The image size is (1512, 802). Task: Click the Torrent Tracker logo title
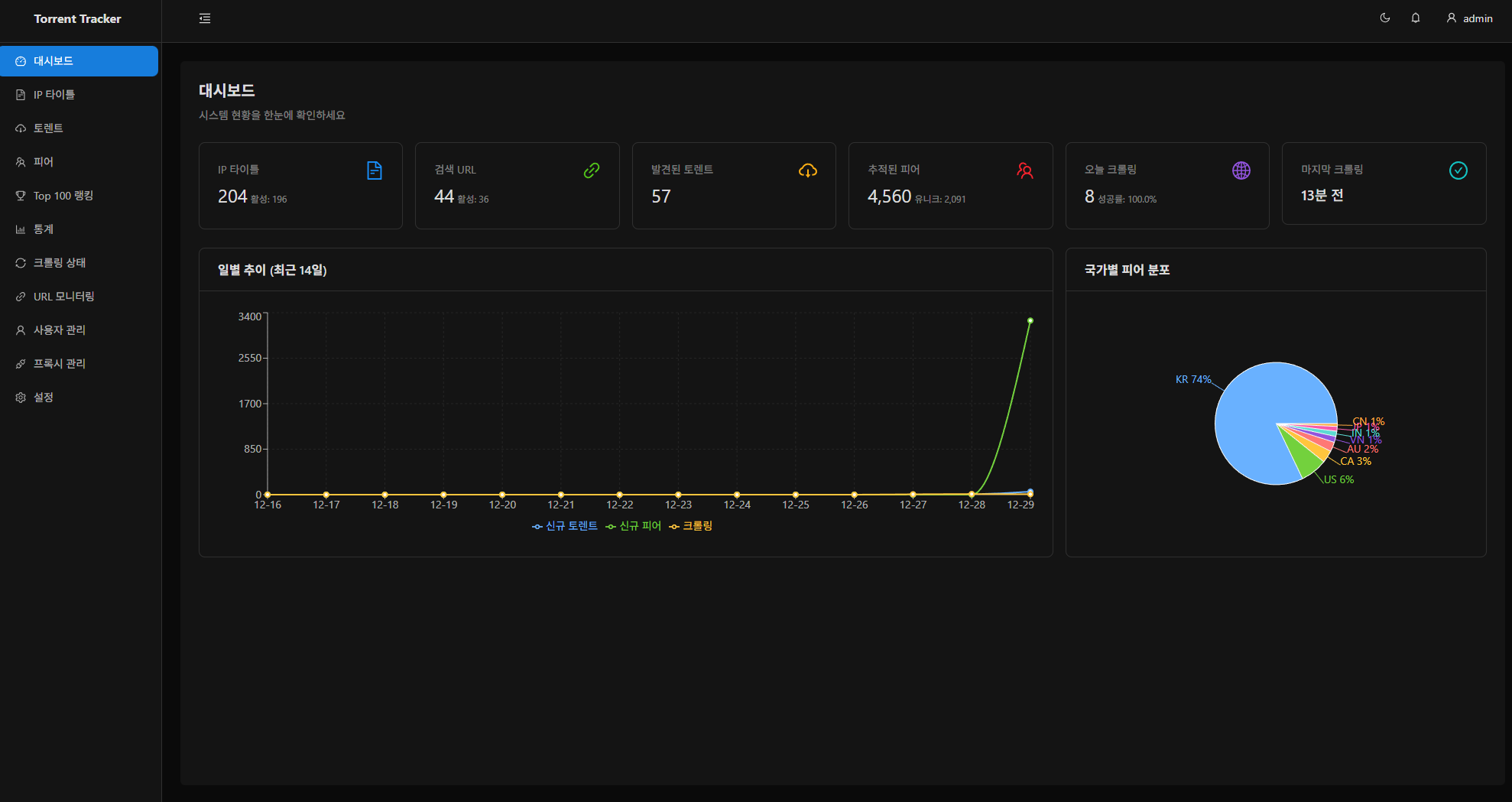coord(77,19)
